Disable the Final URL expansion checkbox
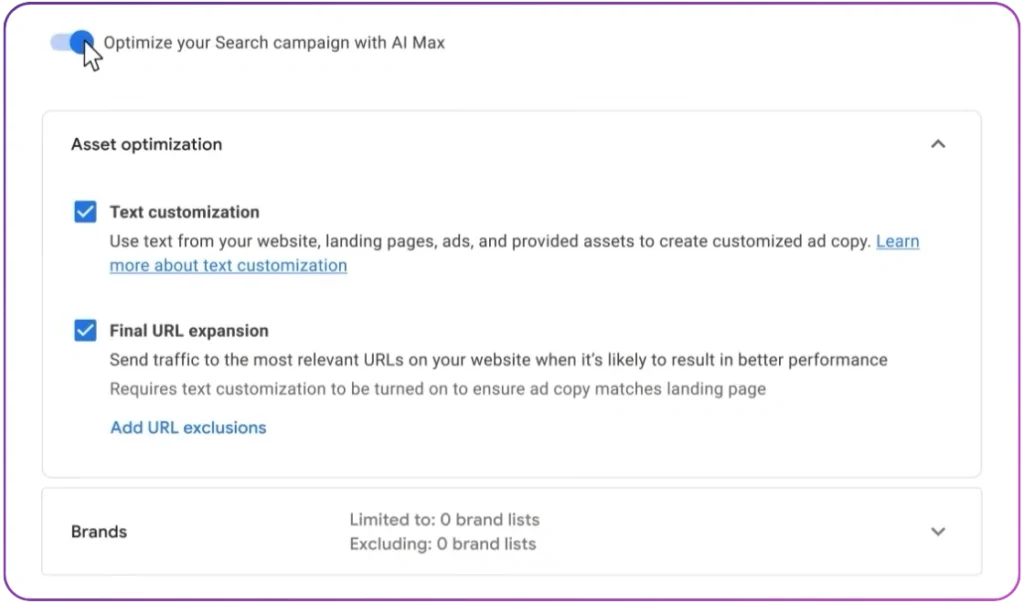1024x603 pixels. click(x=85, y=330)
